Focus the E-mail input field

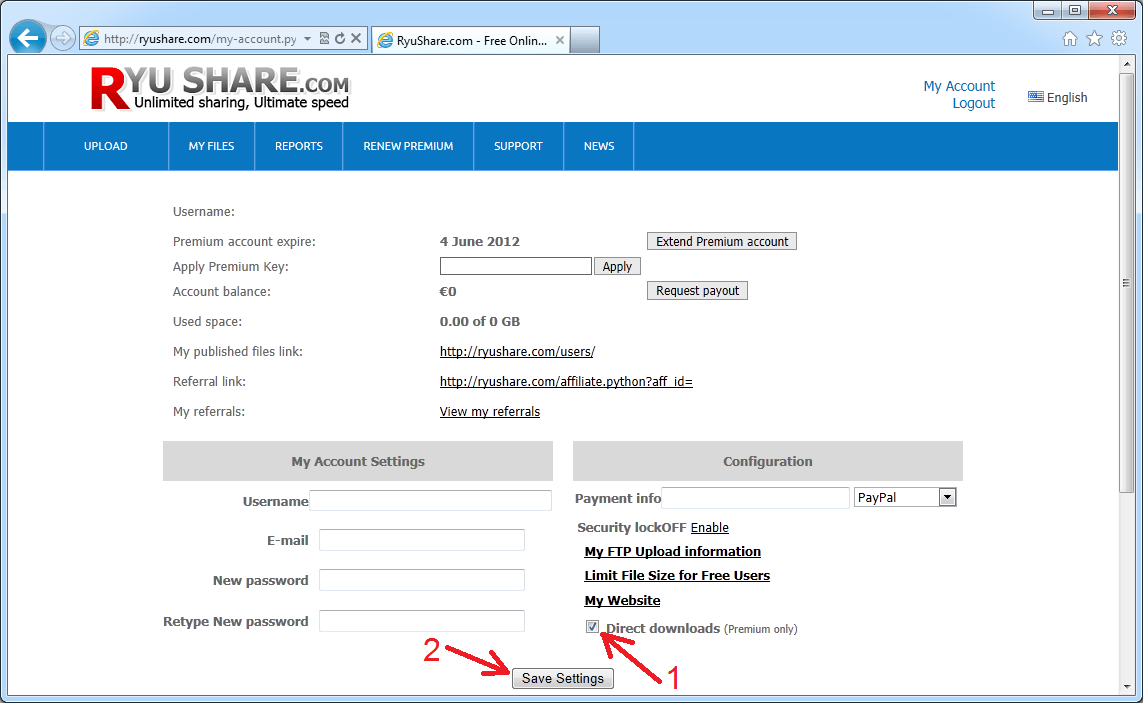pos(421,540)
